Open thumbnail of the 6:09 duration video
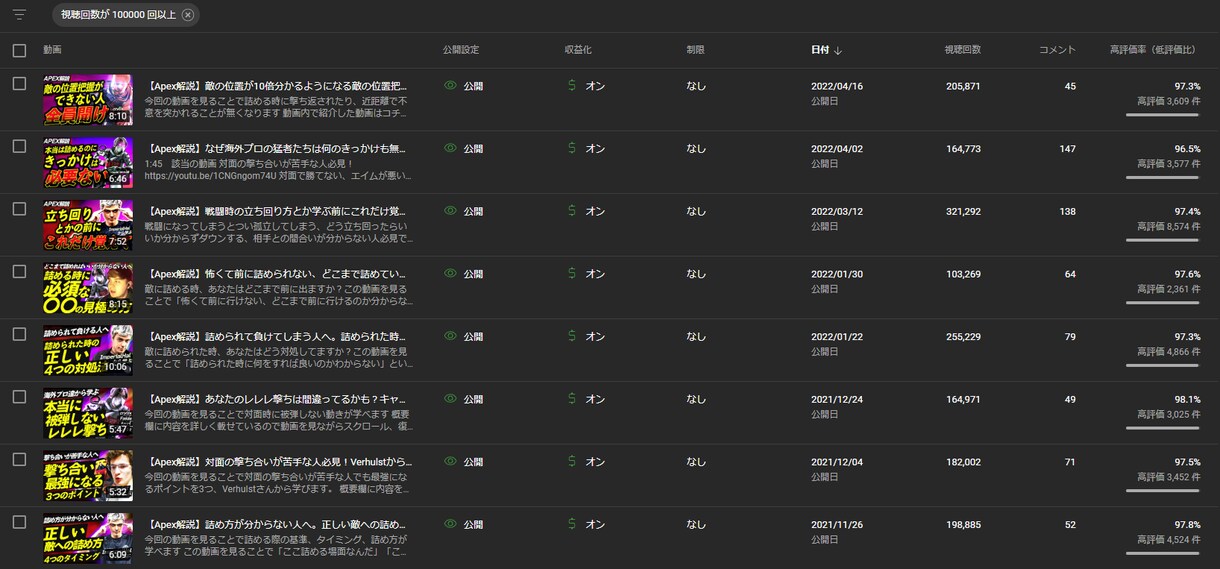The height and width of the screenshot is (569, 1220). point(88,537)
